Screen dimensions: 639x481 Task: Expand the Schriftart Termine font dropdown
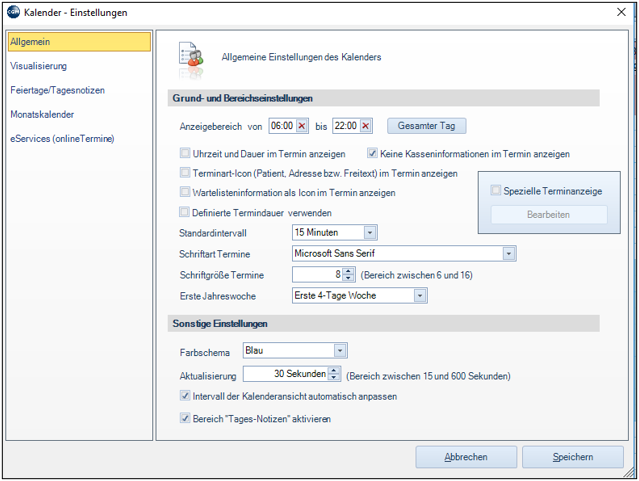(x=509, y=254)
